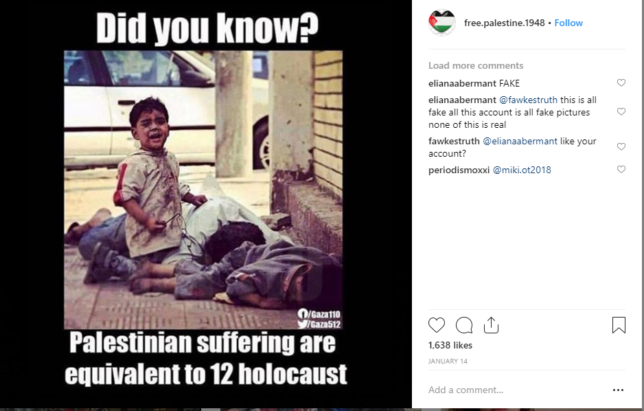Like the elianaabermant FAKE comment
The image size is (644, 411).
pos(621,83)
